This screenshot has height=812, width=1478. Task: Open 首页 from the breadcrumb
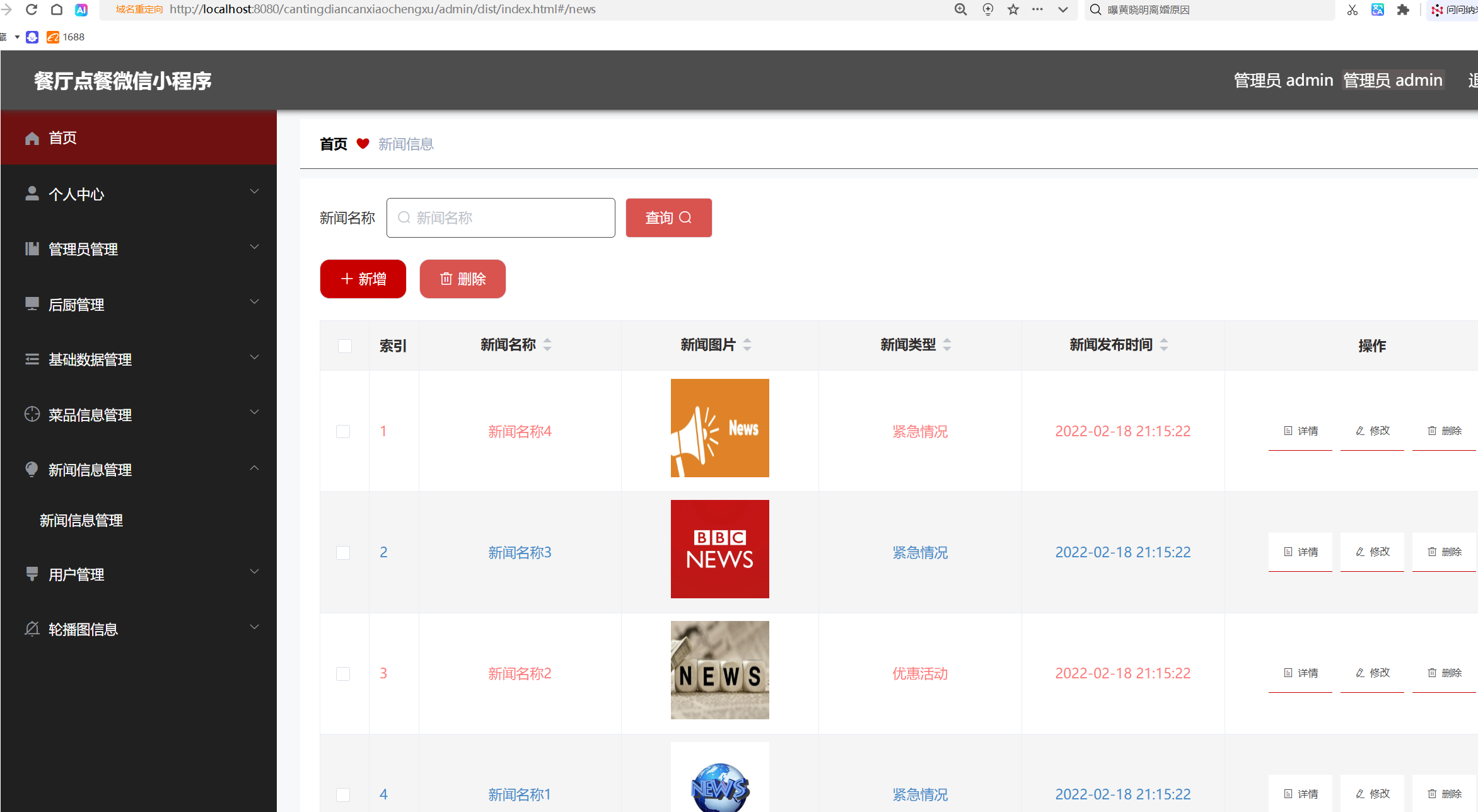pyautogui.click(x=334, y=143)
